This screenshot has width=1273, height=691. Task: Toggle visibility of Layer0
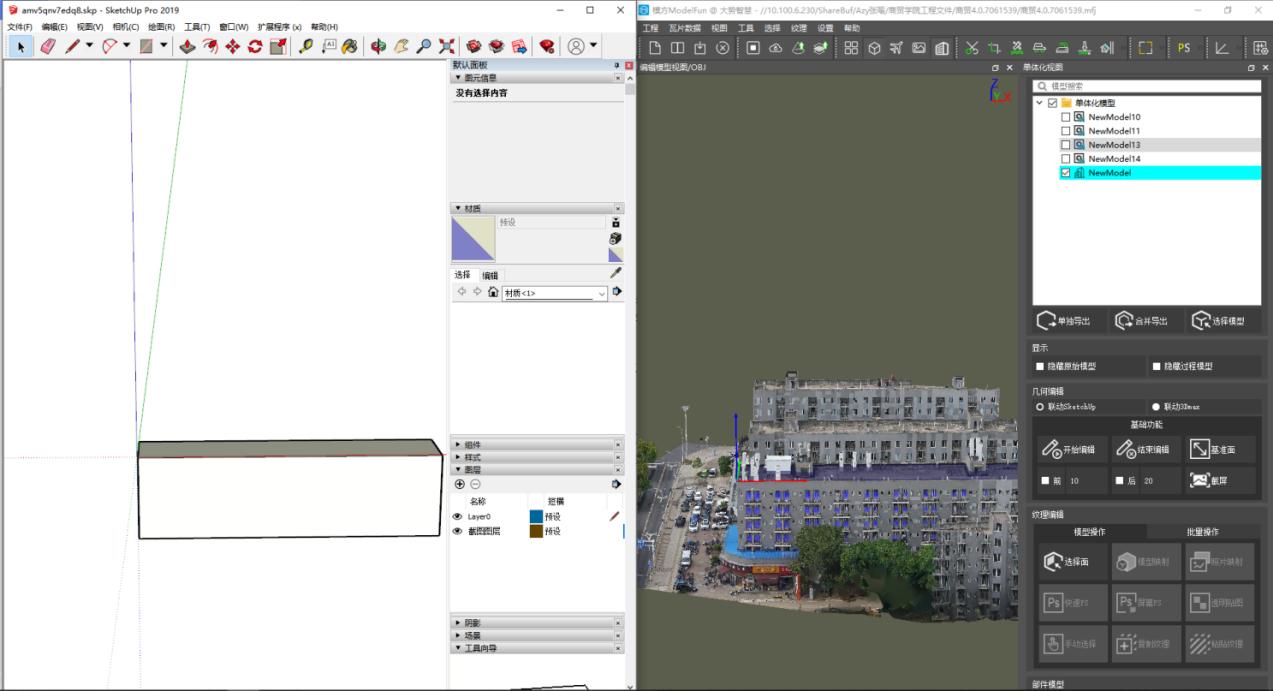(458, 517)
